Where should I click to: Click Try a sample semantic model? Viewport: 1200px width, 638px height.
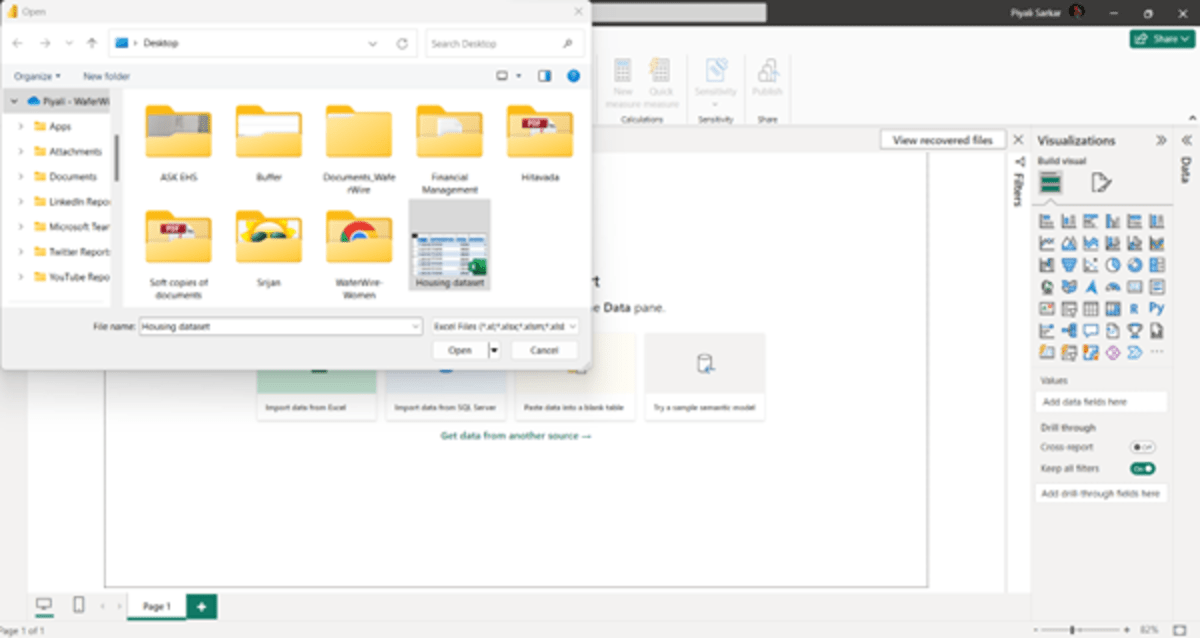[x=705, y=377]
